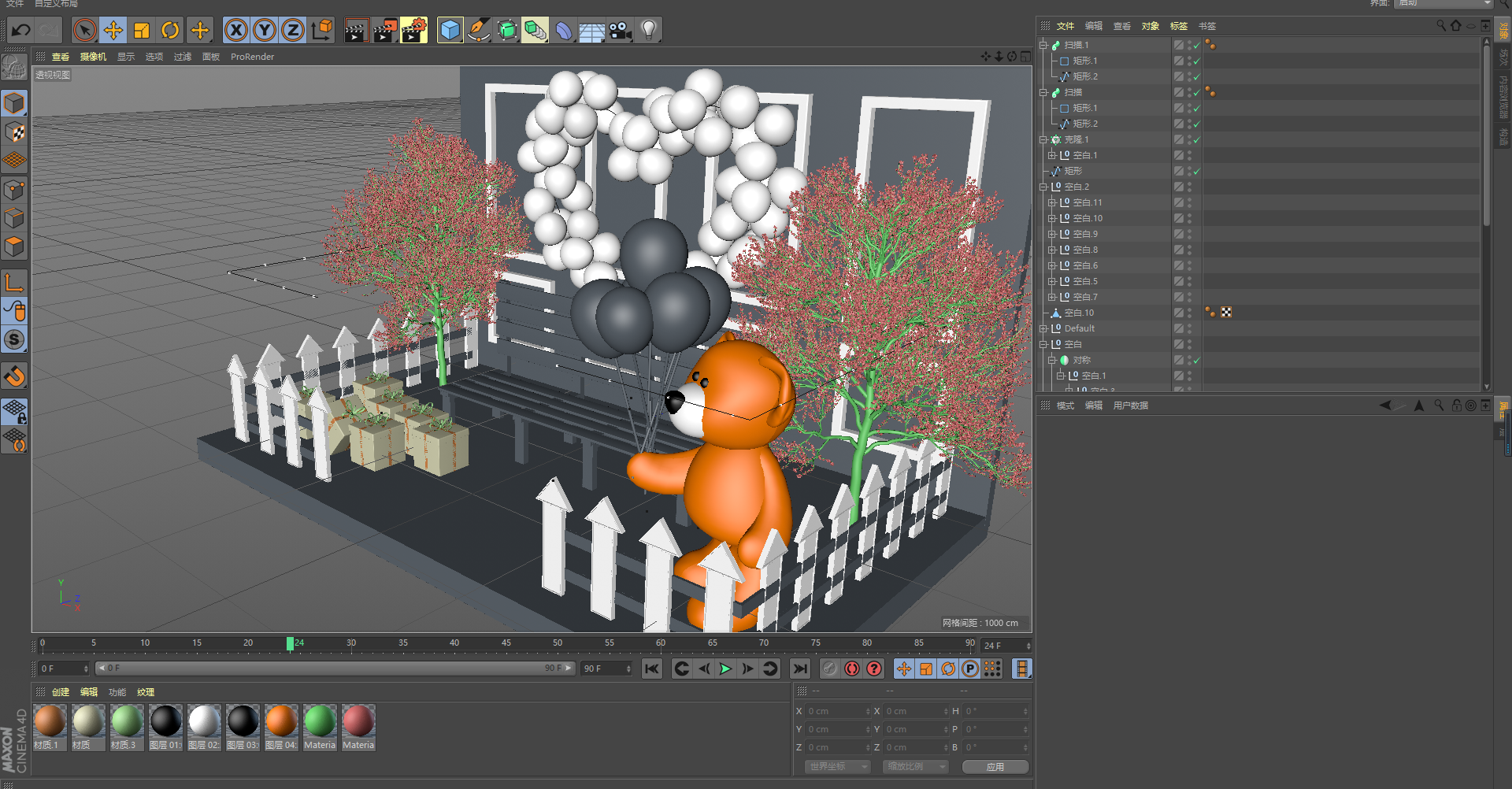The width and height of the screenshot is (1512, 789).
Task: Expand the 空白.11 tree node
Action: tap(1051, 202)
